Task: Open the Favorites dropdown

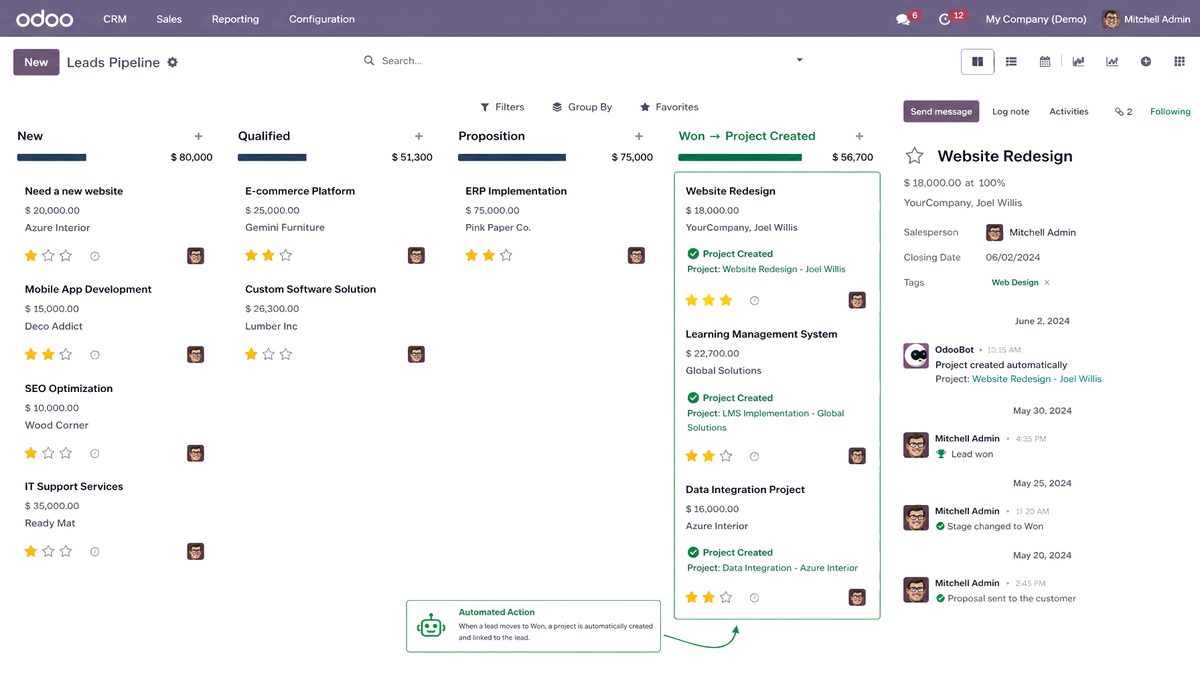Action: click(669, 107)
